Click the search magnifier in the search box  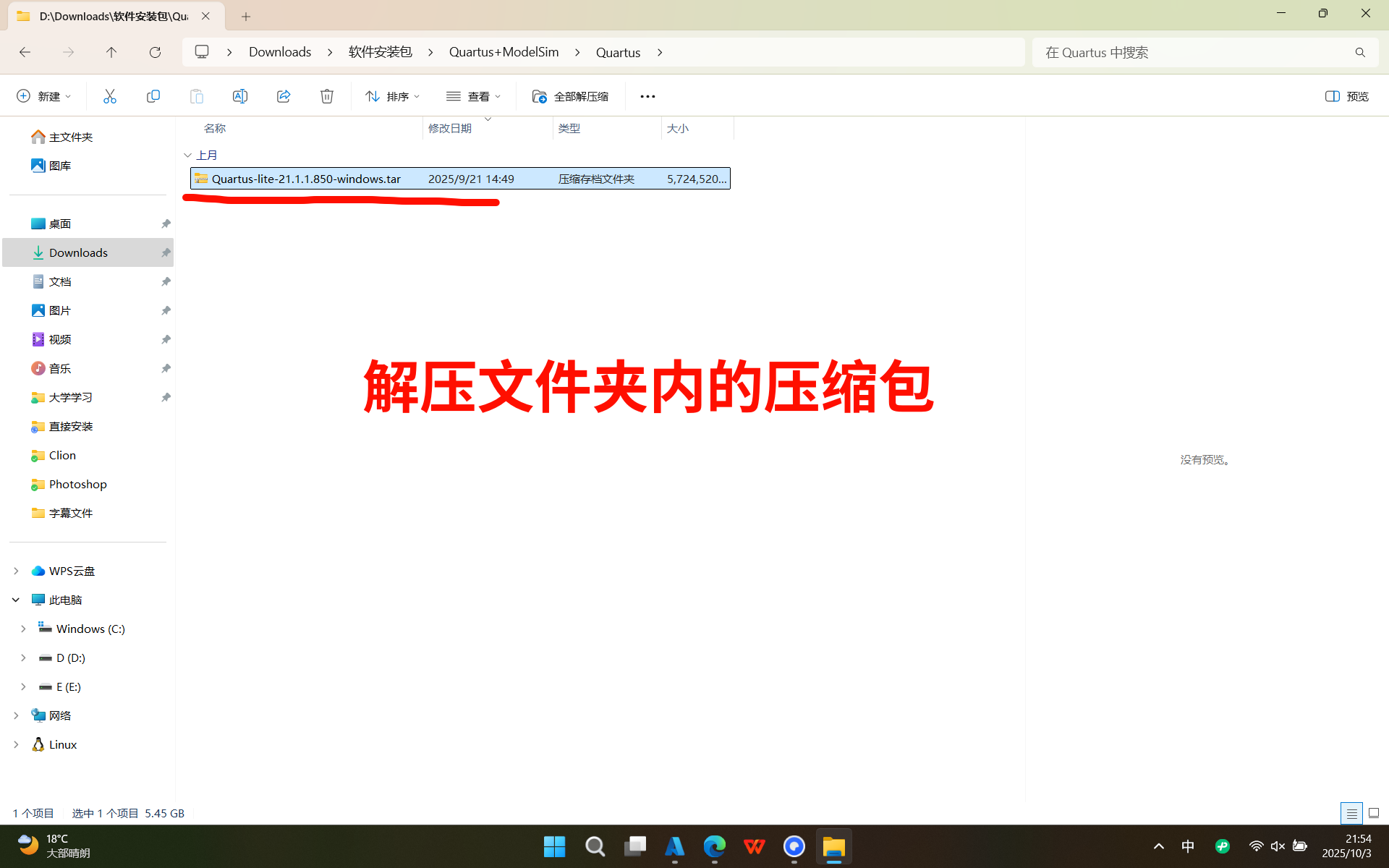[1360, 52]
